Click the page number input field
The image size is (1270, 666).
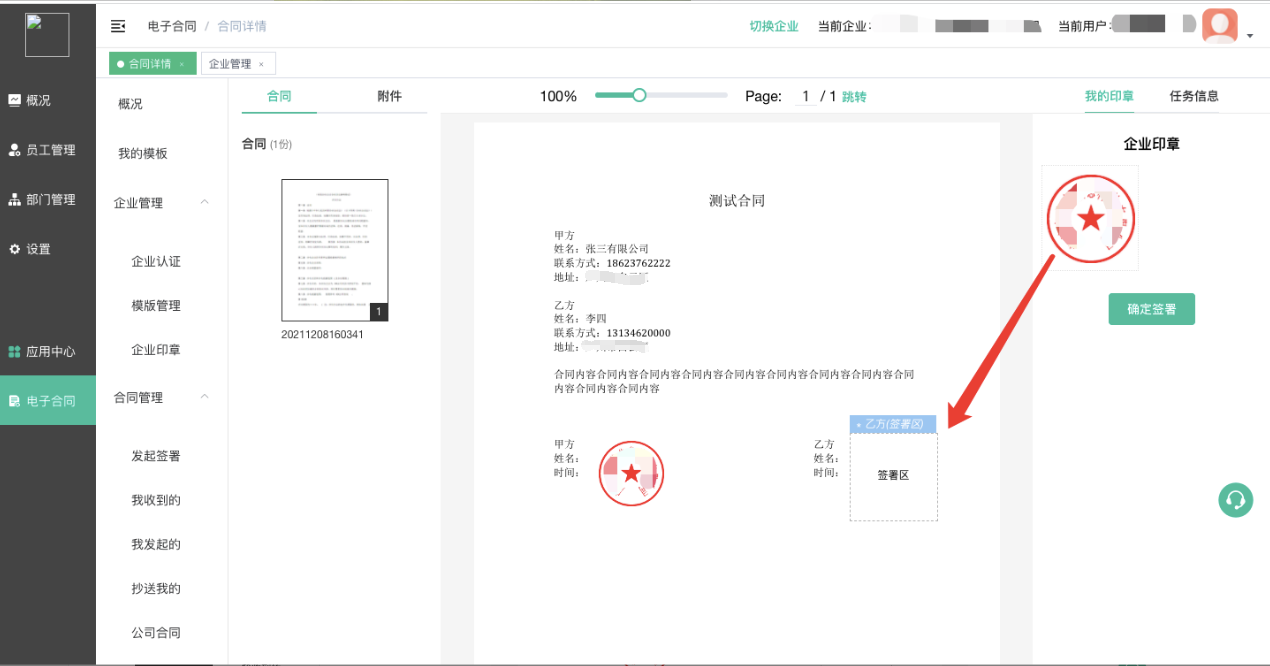pos(804,97)
